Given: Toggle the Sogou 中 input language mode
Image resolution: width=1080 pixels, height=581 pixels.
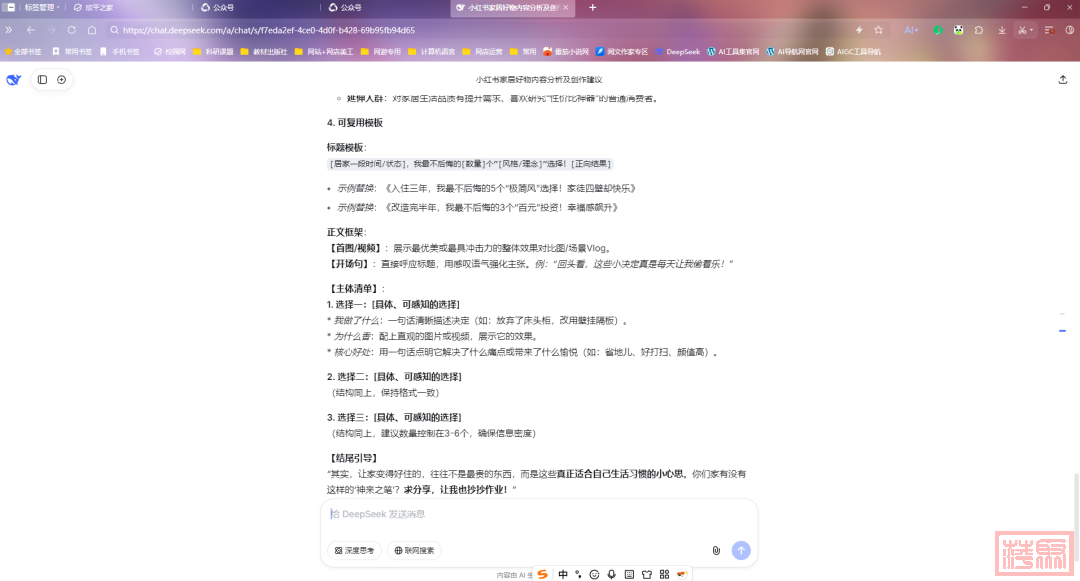Looking at the screenshot, I should pos(563,574).
